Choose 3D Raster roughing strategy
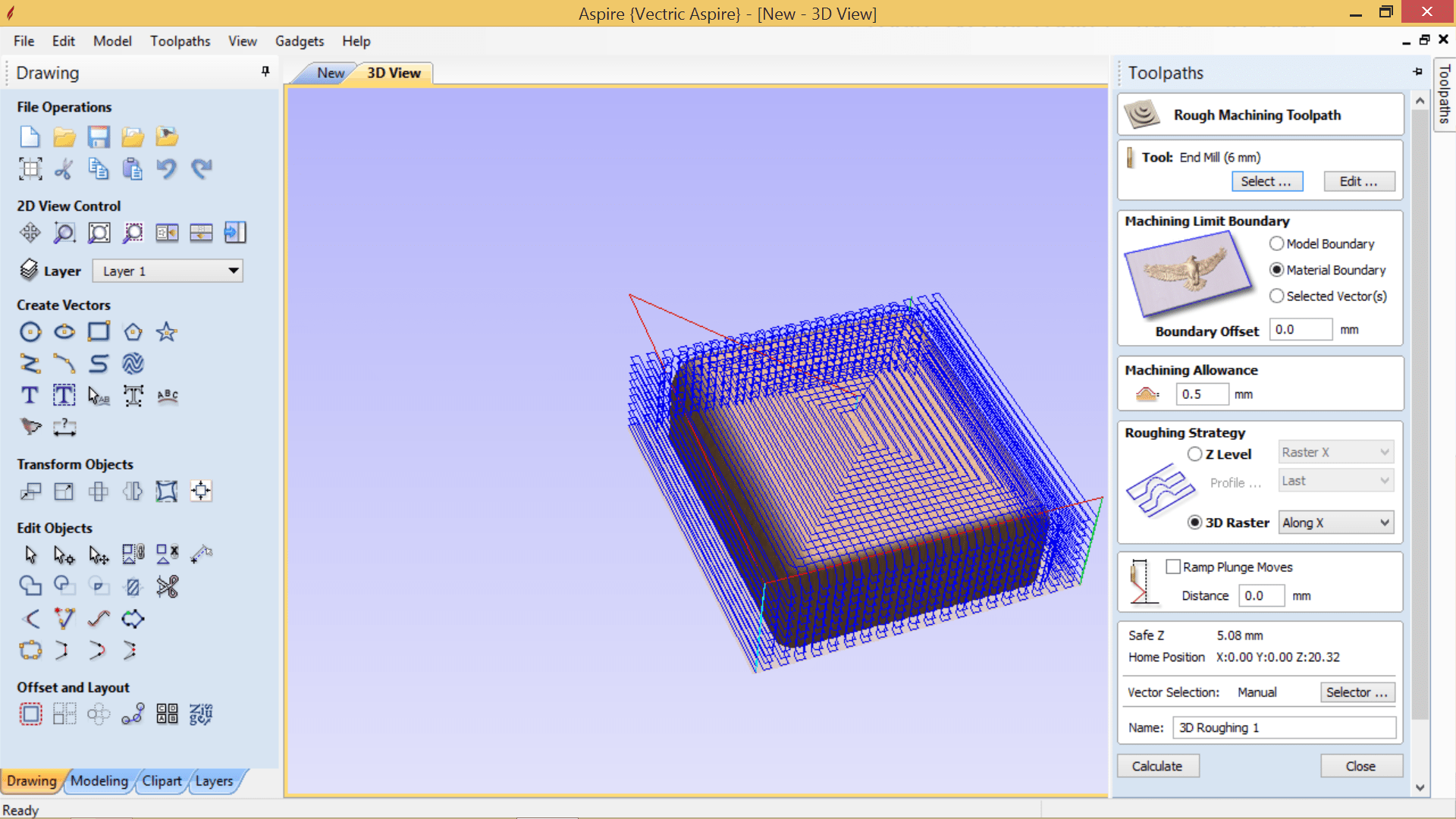The height and width of the screenshot is (819, 1456). (1195, 522)
